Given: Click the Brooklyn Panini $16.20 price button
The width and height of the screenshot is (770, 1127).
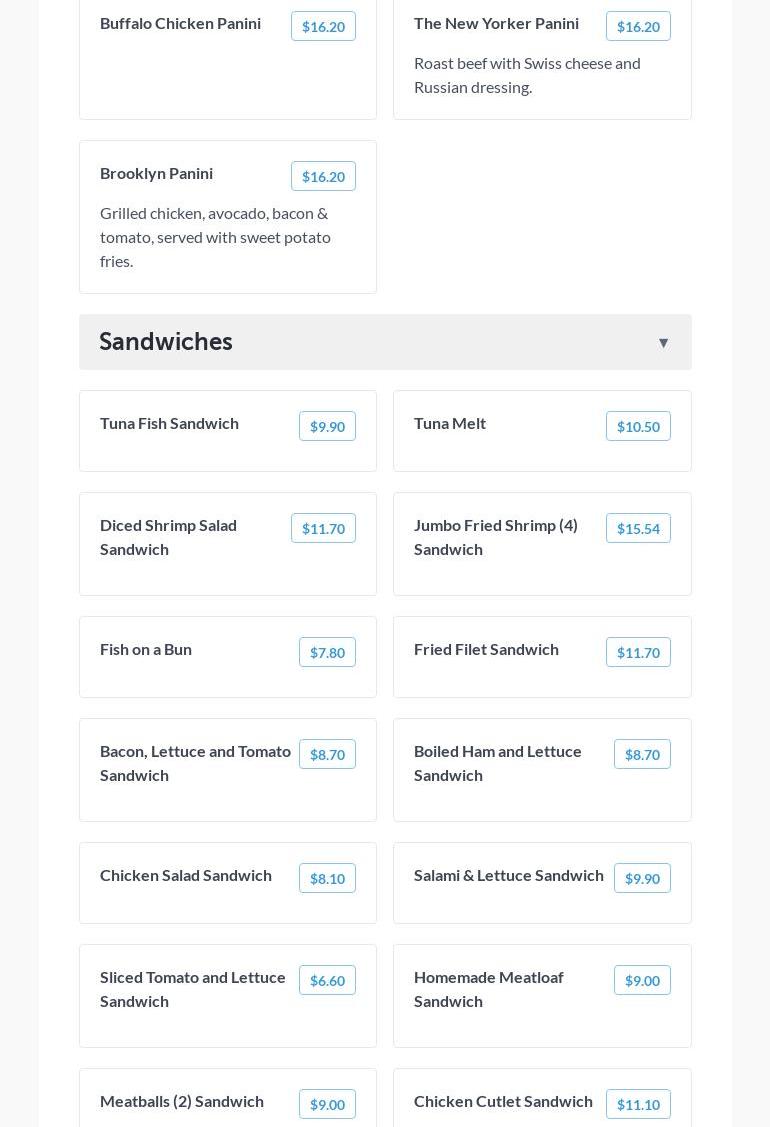Looking at the screenshot, I should coord(323,177).
